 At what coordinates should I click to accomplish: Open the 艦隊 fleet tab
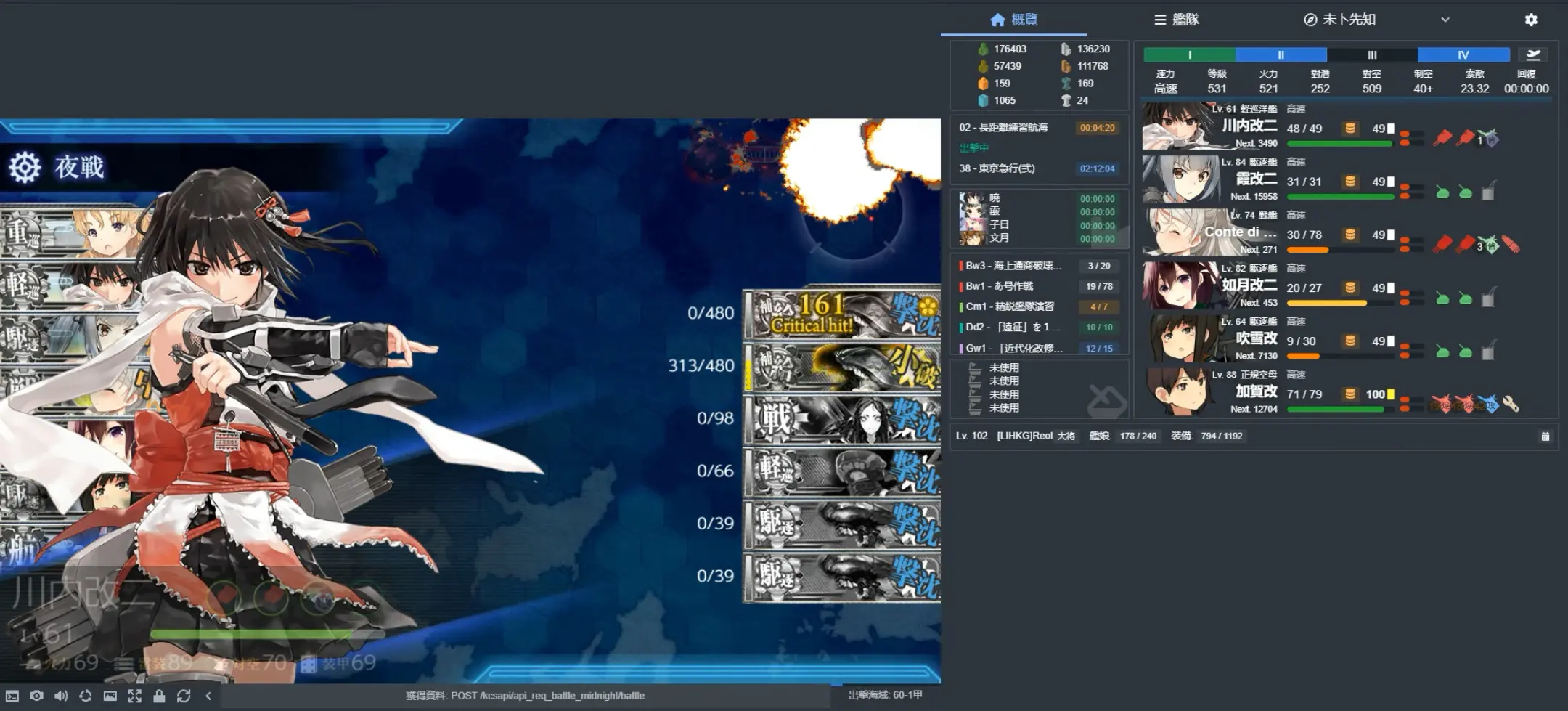(1177, 20)
